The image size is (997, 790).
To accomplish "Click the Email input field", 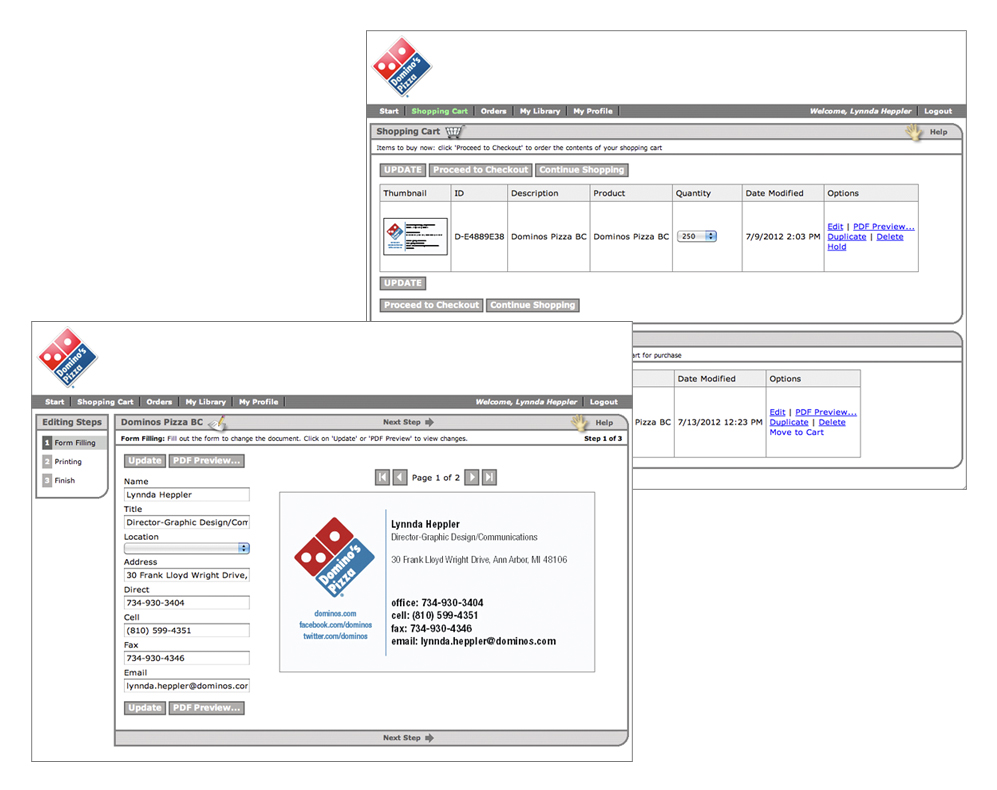I will tap(186, 686).
